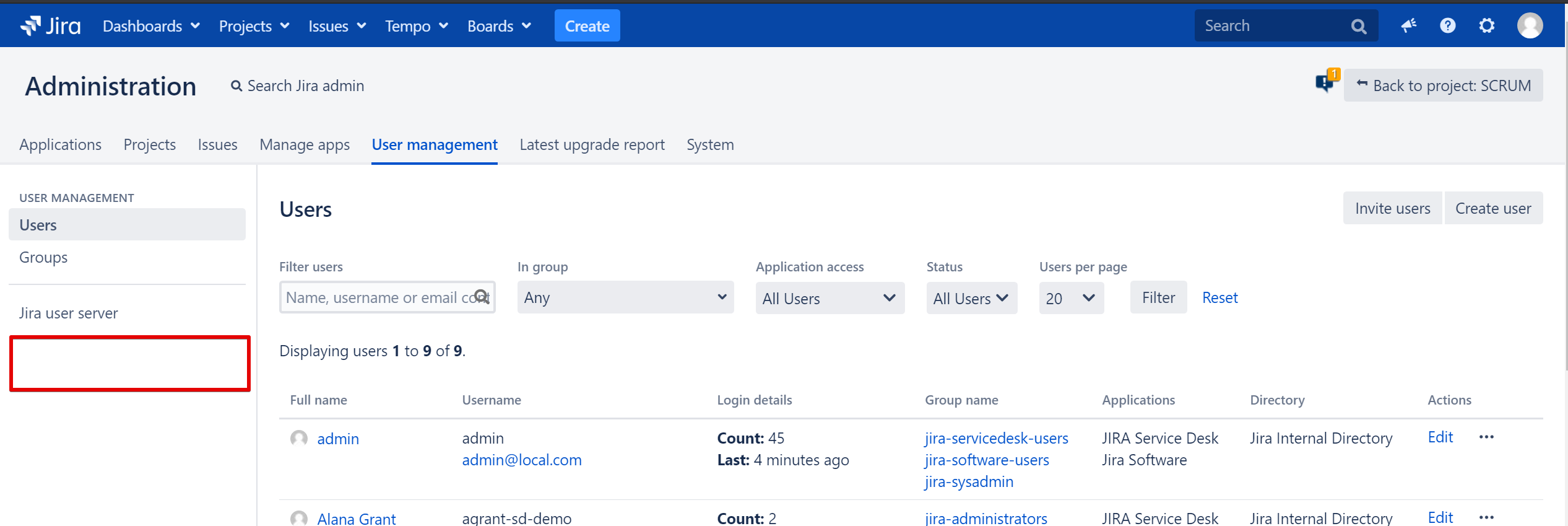
Task: Select Users in the sidebar
Action: 127,224
